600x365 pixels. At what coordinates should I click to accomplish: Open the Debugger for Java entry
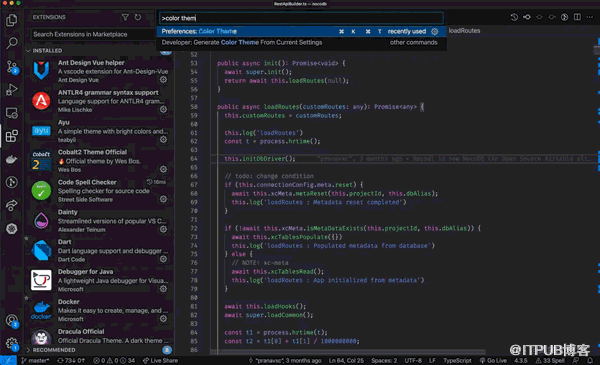point(99,280)
